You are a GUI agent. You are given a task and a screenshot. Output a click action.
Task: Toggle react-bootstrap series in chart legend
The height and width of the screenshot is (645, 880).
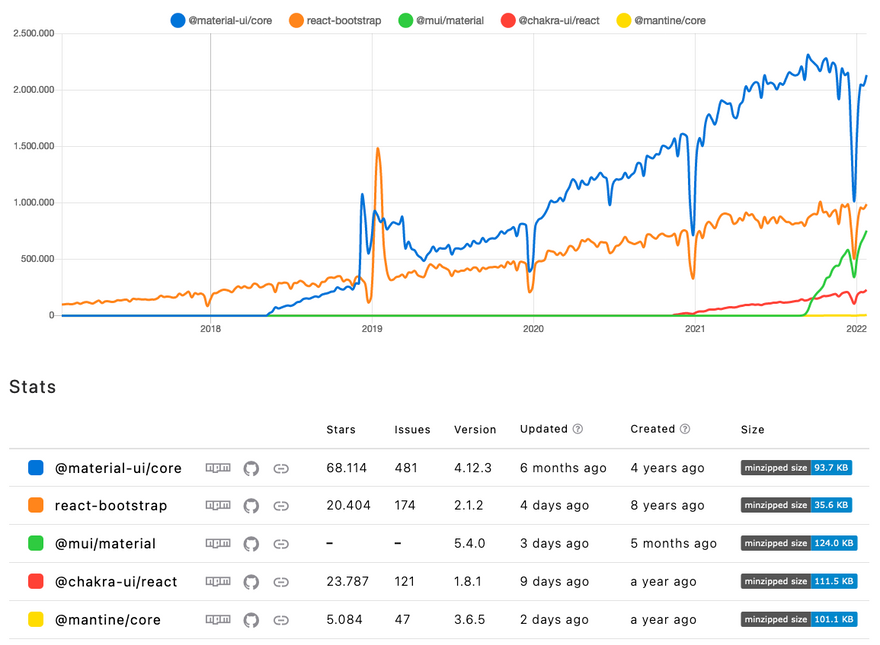coord(337,19)
